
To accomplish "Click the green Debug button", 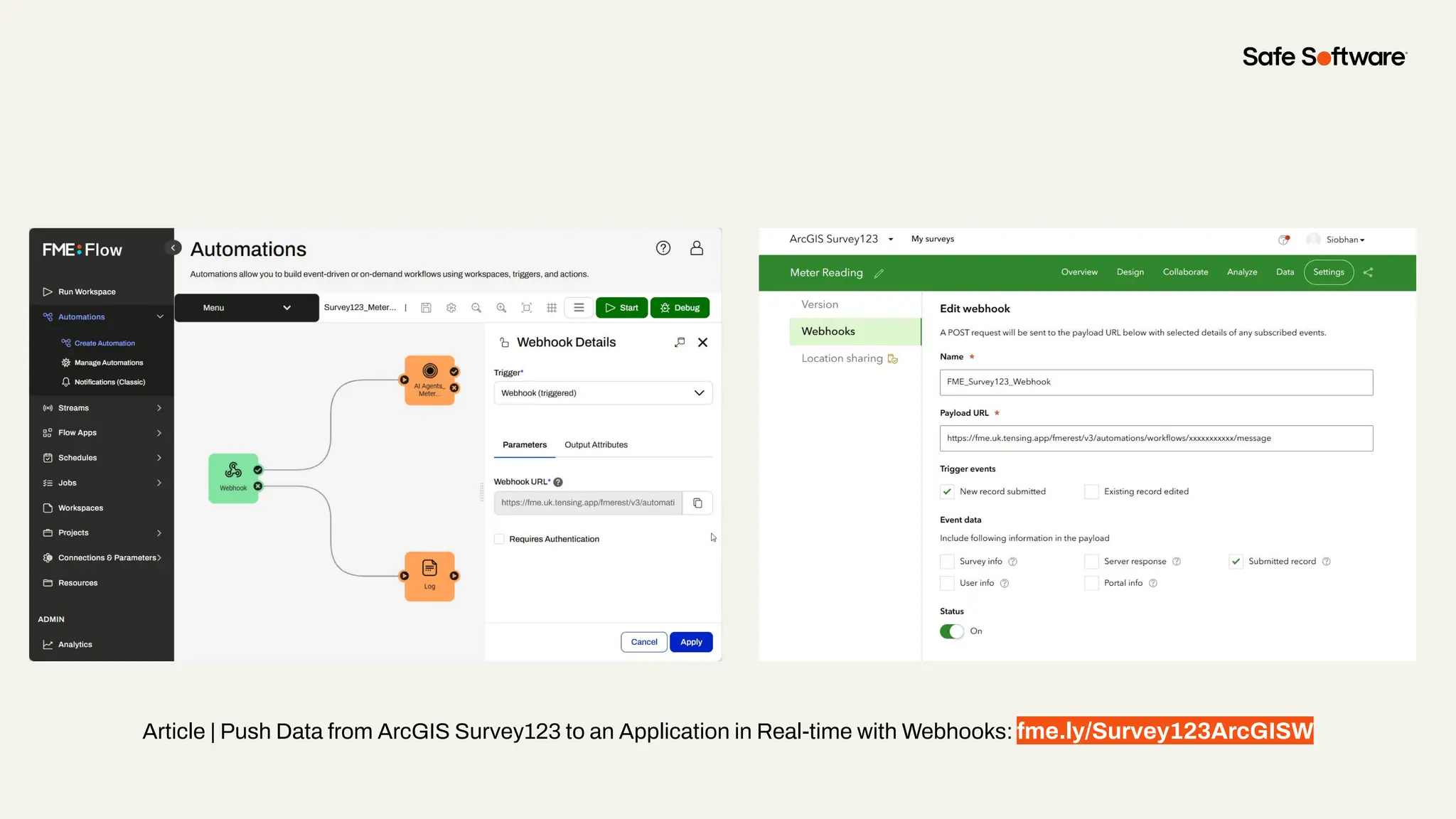I will [x=680, y=308].
